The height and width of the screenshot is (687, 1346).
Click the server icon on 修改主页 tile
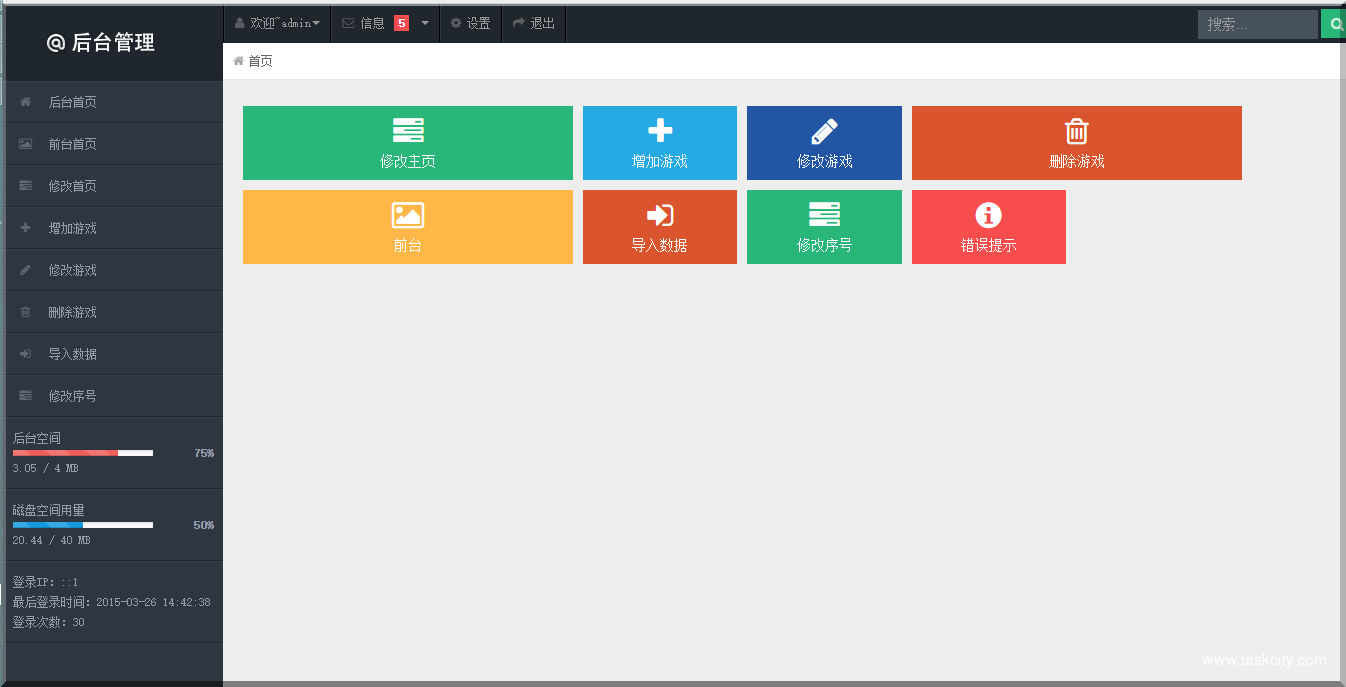tap(408, 130)
